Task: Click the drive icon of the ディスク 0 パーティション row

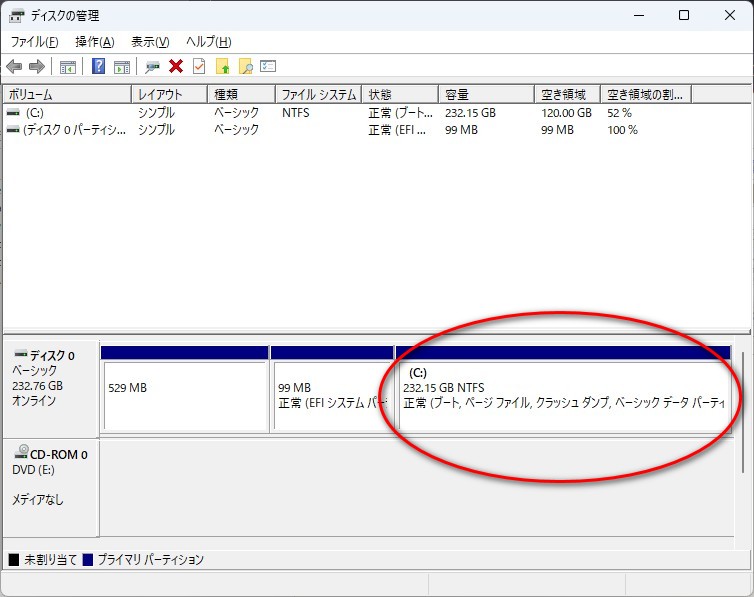Action: click(13, 130)
